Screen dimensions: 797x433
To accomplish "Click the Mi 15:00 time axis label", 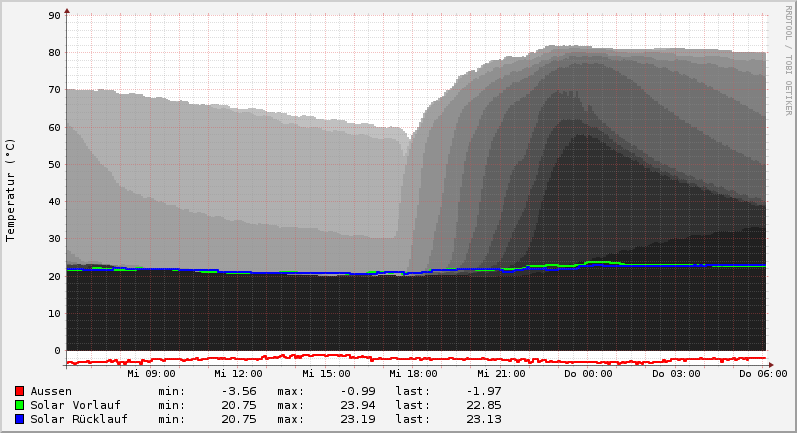I will tap(326, 374).
